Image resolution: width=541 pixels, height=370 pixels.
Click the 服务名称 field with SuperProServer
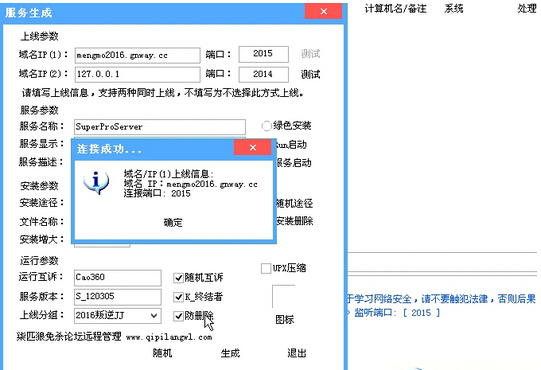coord(160,127)
